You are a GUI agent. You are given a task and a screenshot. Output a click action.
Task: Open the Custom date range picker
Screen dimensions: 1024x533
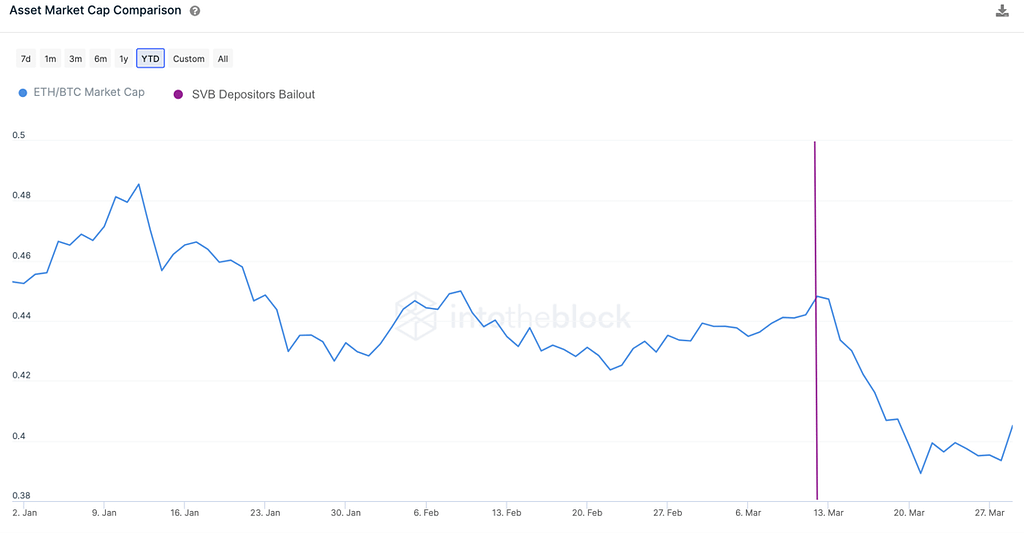click(x=188, y=59)
